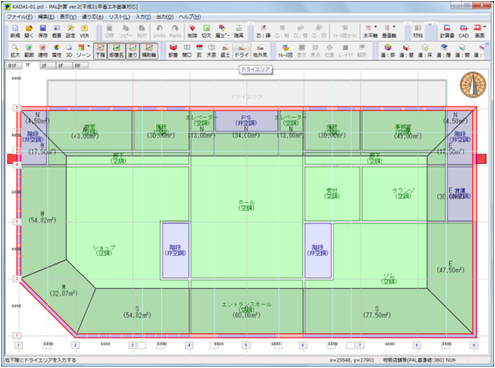Select the PS (非空調) room in plan
This screenshot has height=368, width=495.
pos(246,120)
